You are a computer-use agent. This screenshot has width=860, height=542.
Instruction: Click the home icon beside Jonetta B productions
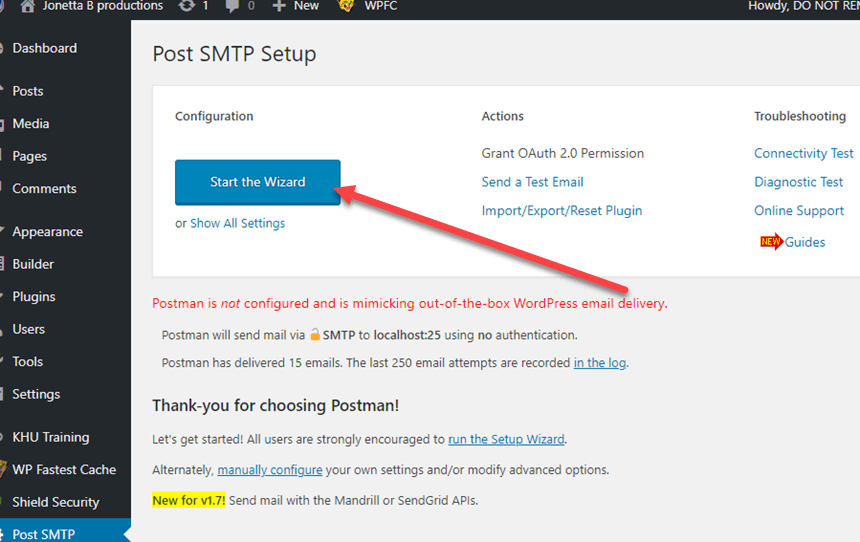pos(27,6)
